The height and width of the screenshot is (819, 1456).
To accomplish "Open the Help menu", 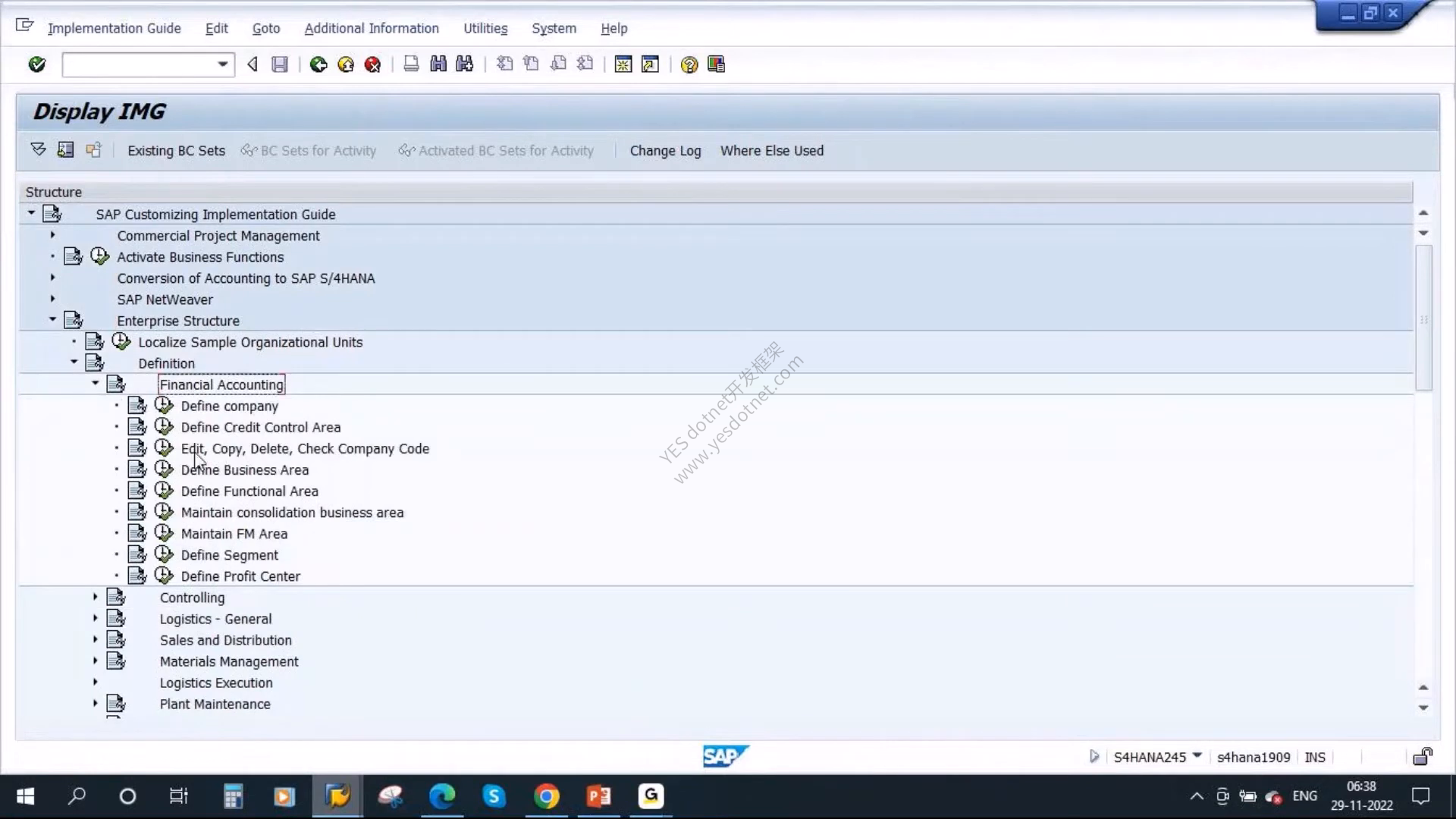I will 614,28.
